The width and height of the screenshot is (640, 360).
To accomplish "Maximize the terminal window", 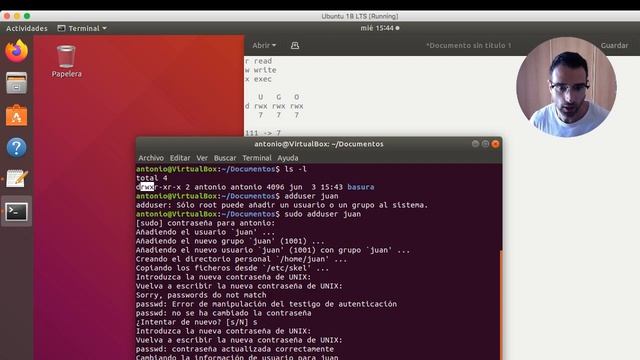I will [485, 144].
